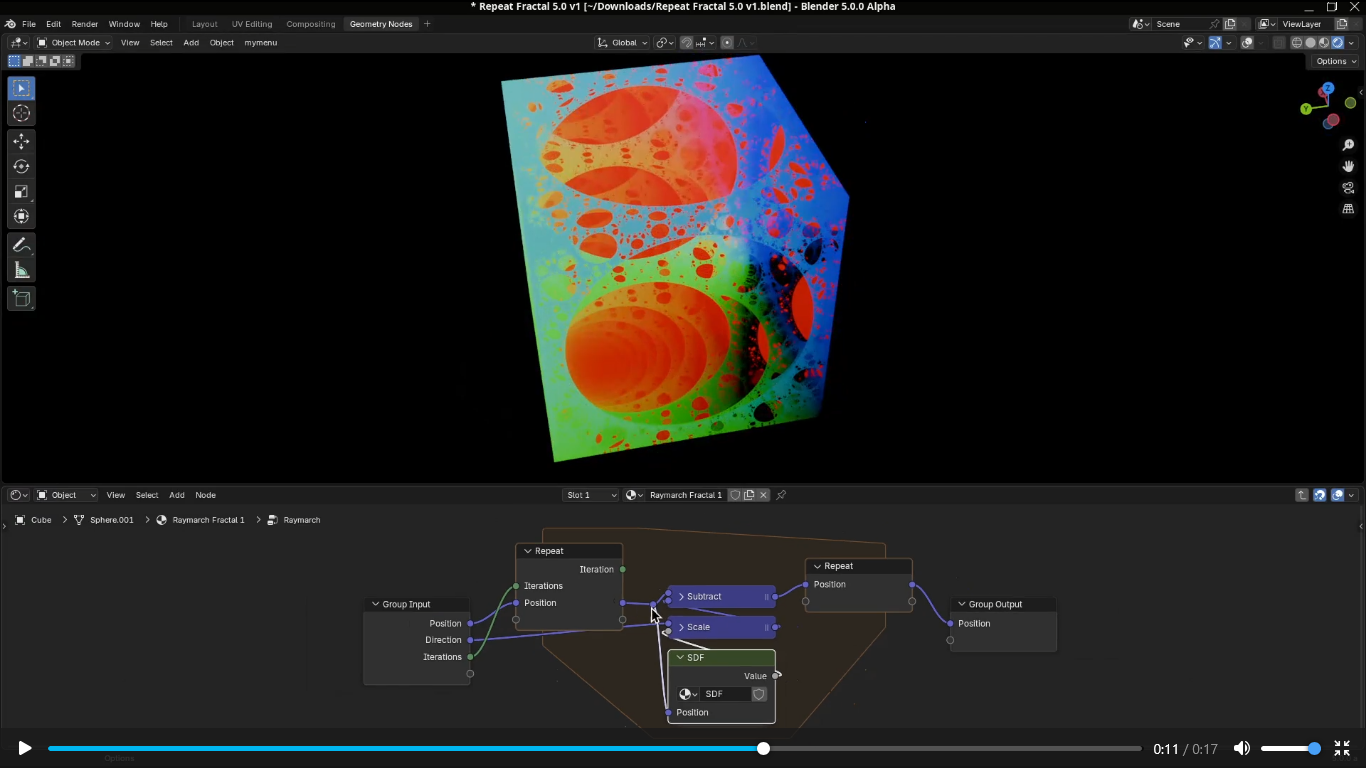Select the Add Cube tool
Screen dimensions: 1366x768
21,298
